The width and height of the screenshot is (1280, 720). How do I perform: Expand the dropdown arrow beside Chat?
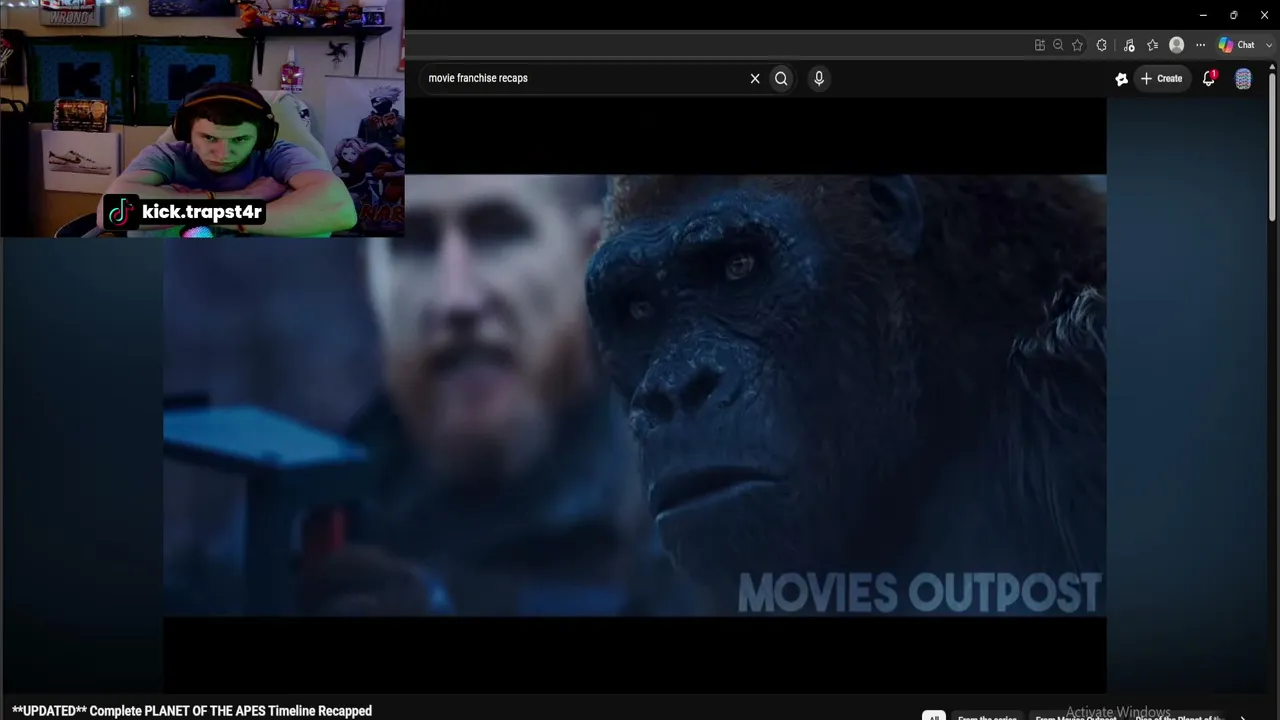pos(1270,45)
